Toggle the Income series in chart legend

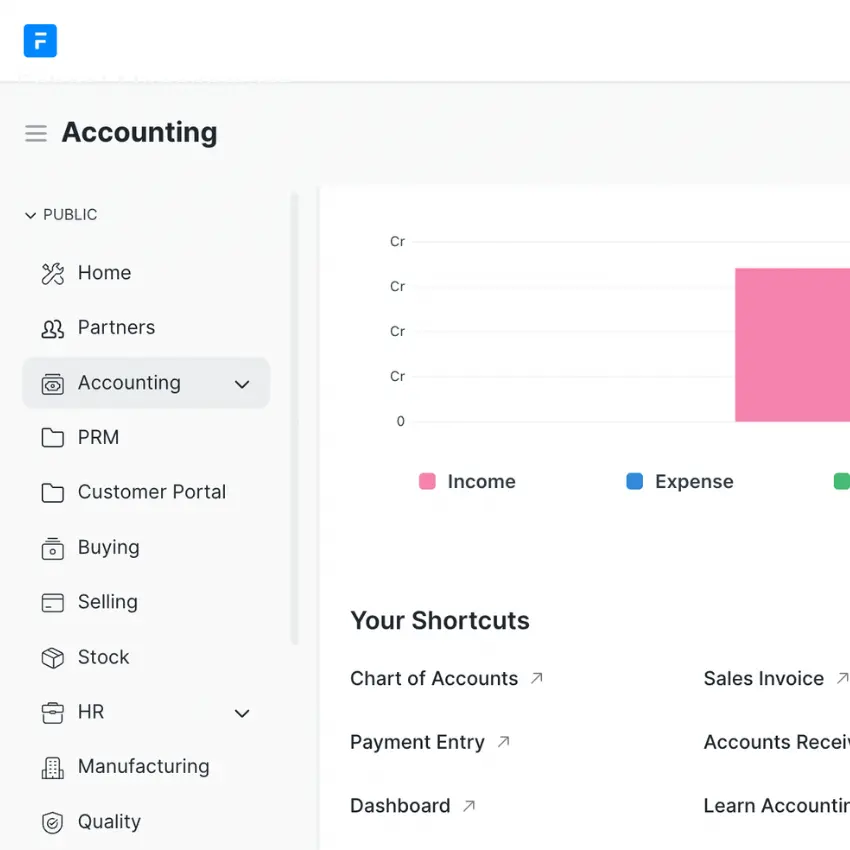[x=467, y=482]
